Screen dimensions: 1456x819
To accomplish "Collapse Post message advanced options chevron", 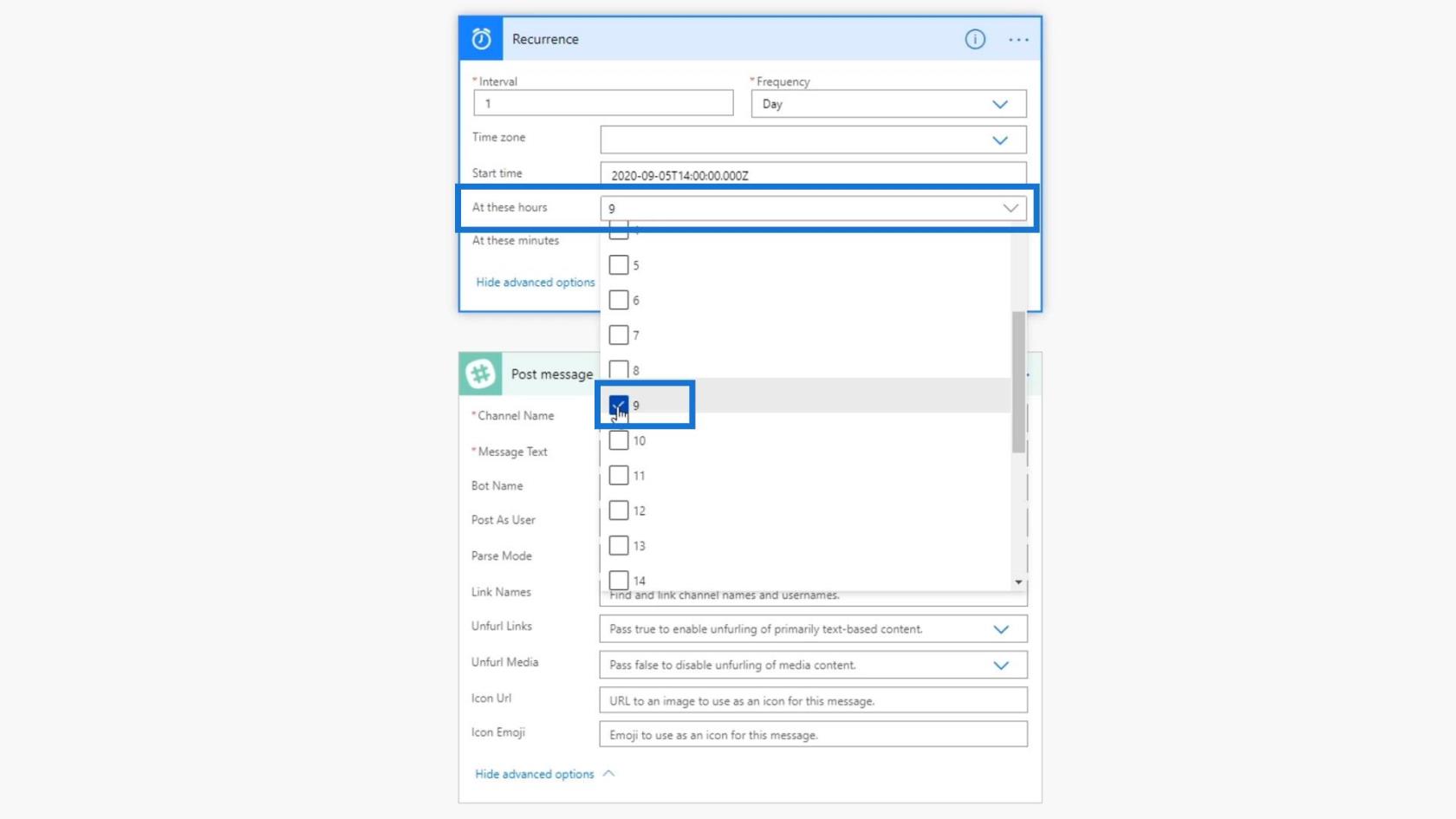I will click(608, 773).
